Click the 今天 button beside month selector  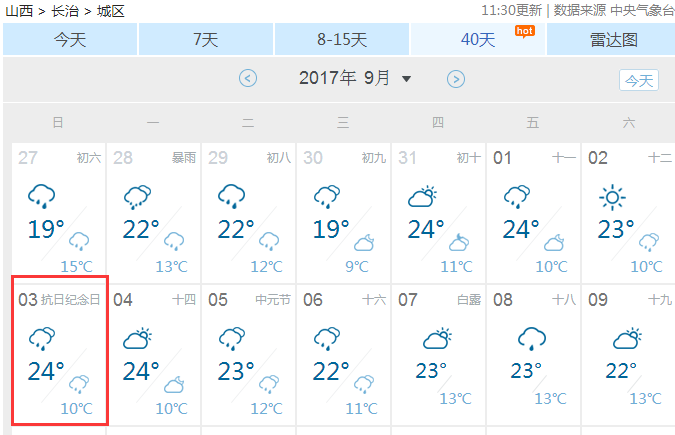pyautogui.click(x=639, y=80)
